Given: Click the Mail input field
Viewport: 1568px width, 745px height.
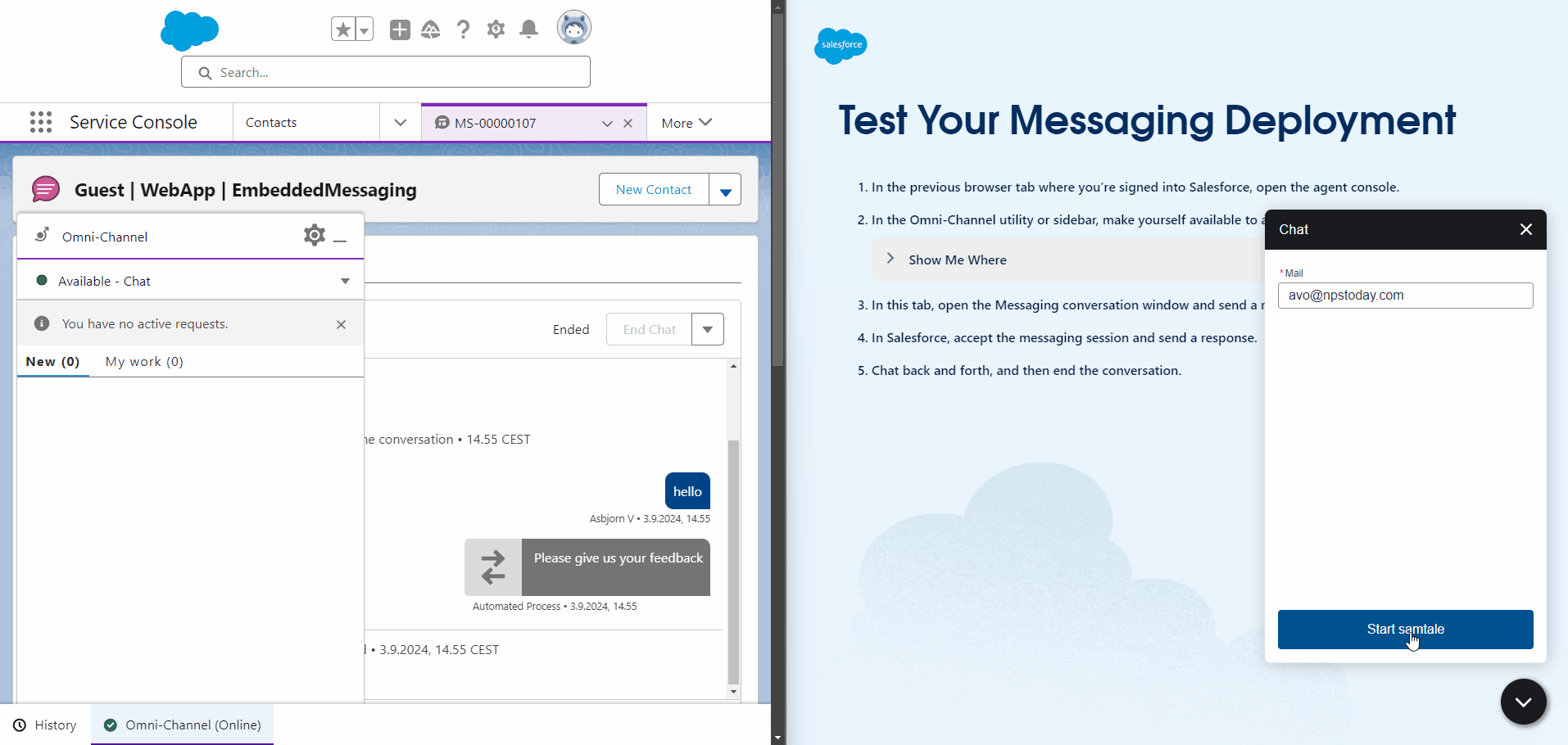Looking at the screenshot, I should click(1405, 296).
